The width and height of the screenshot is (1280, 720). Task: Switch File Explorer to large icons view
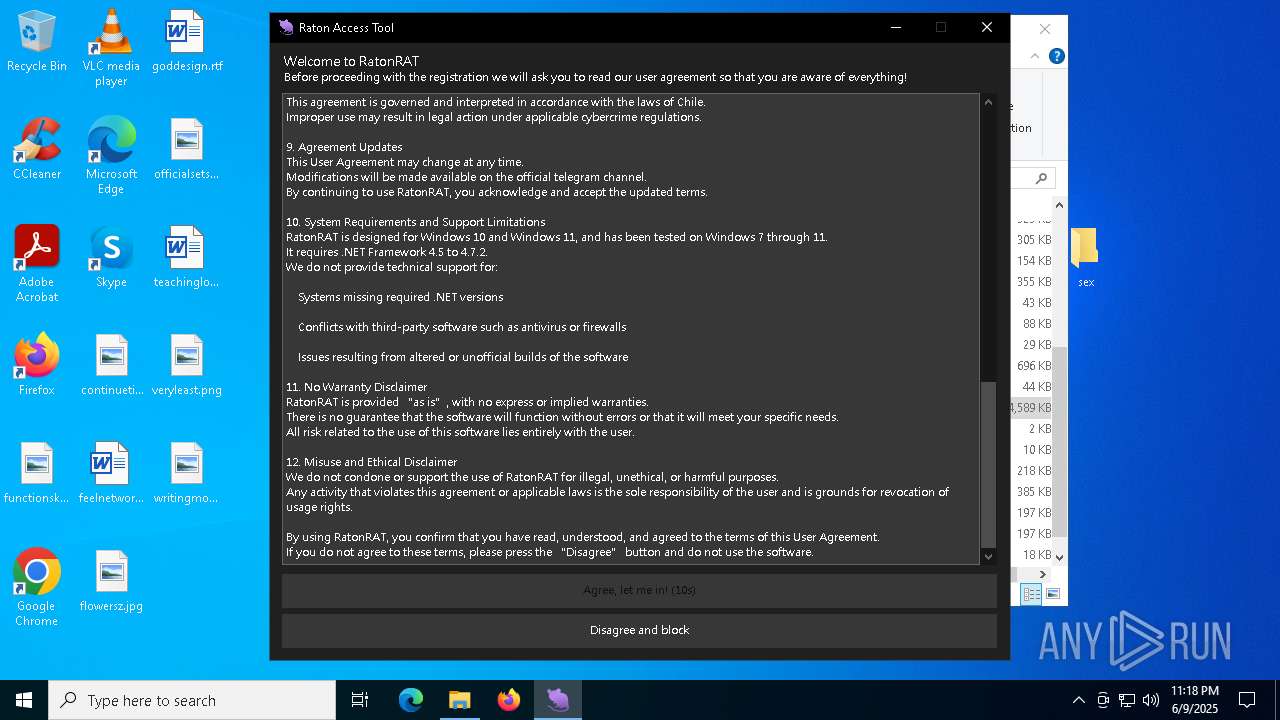point(1052,594)
